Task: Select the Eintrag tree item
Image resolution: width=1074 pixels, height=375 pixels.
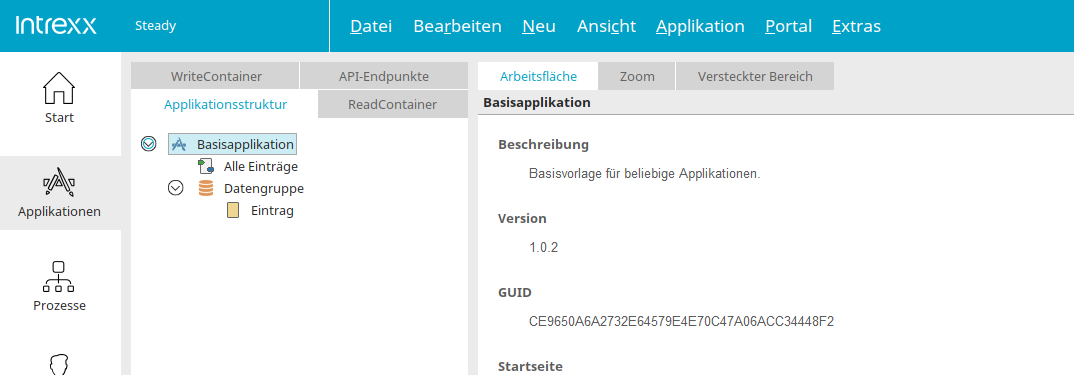Action: click(x=272, y=210)
